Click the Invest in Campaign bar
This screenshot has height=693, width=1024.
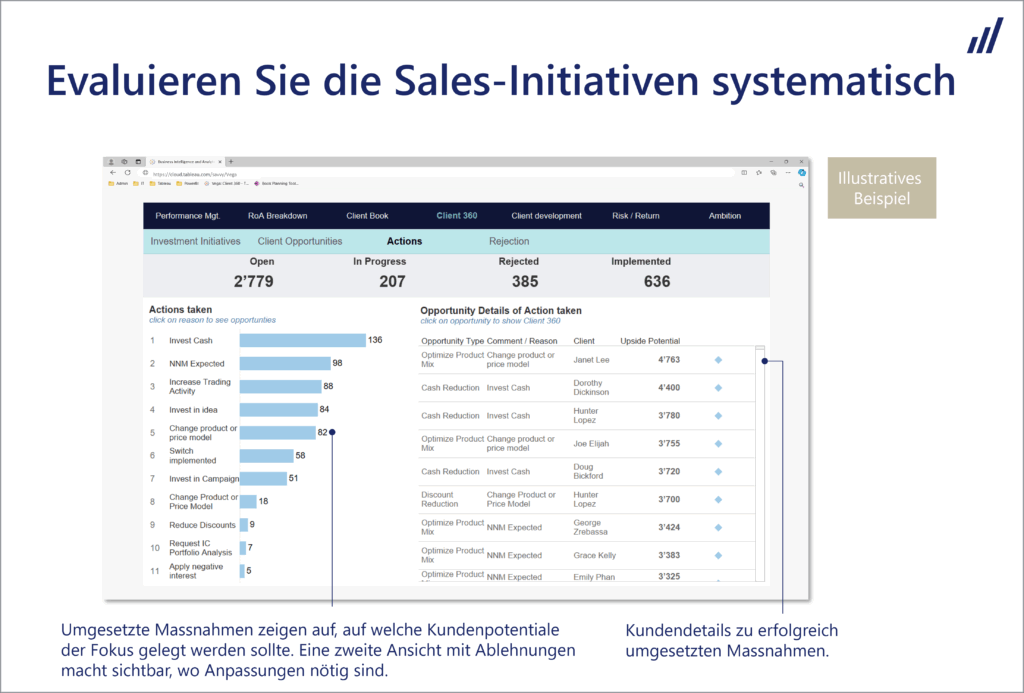click(x=262, y=479)
